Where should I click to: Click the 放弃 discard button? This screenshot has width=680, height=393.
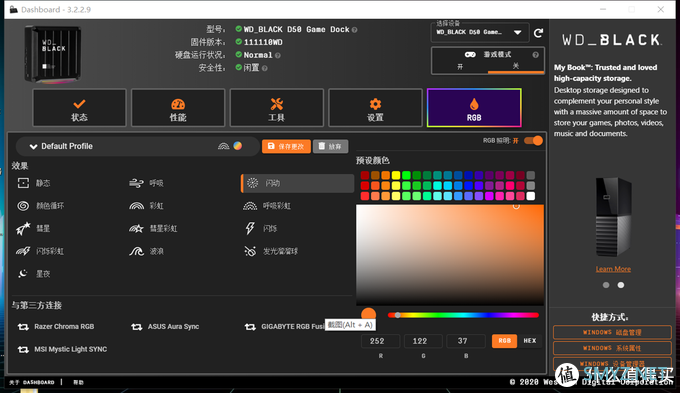(x=330, y=147)
